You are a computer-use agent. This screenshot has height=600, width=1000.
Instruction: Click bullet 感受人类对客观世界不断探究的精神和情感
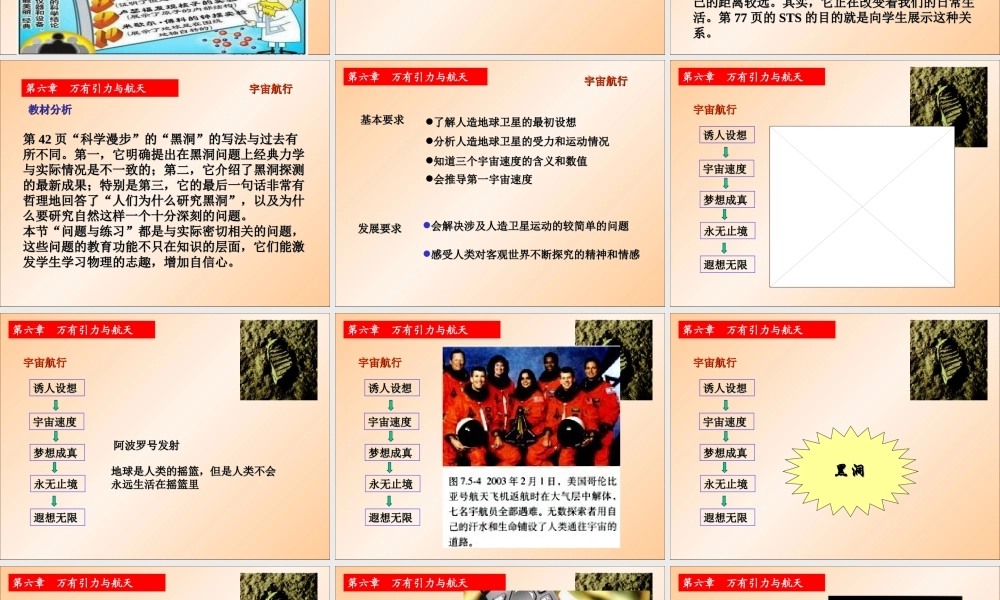point(531,254)
